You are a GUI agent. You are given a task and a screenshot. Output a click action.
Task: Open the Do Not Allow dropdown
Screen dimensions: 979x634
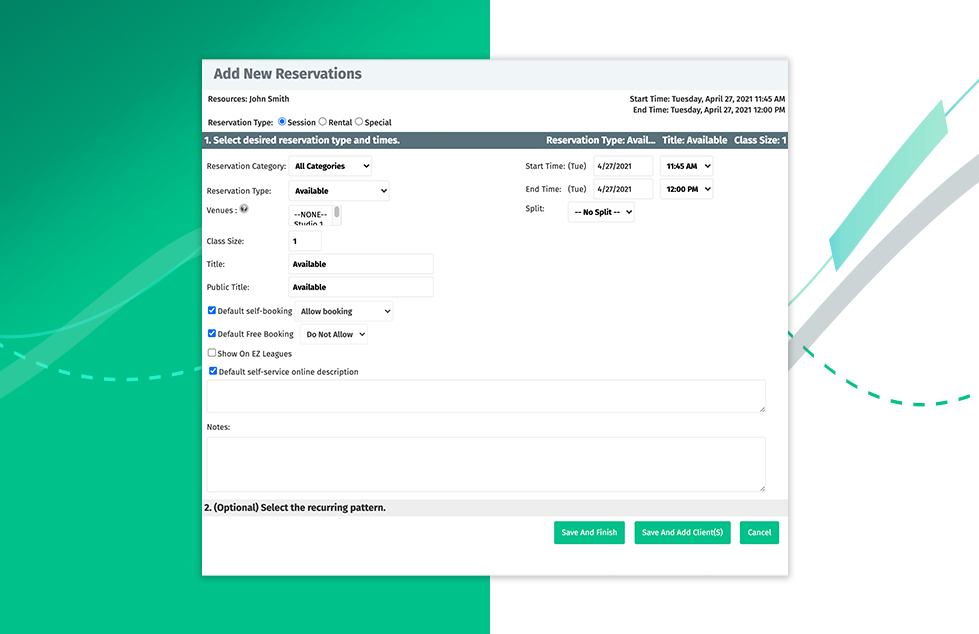click(x=333, y=334)
